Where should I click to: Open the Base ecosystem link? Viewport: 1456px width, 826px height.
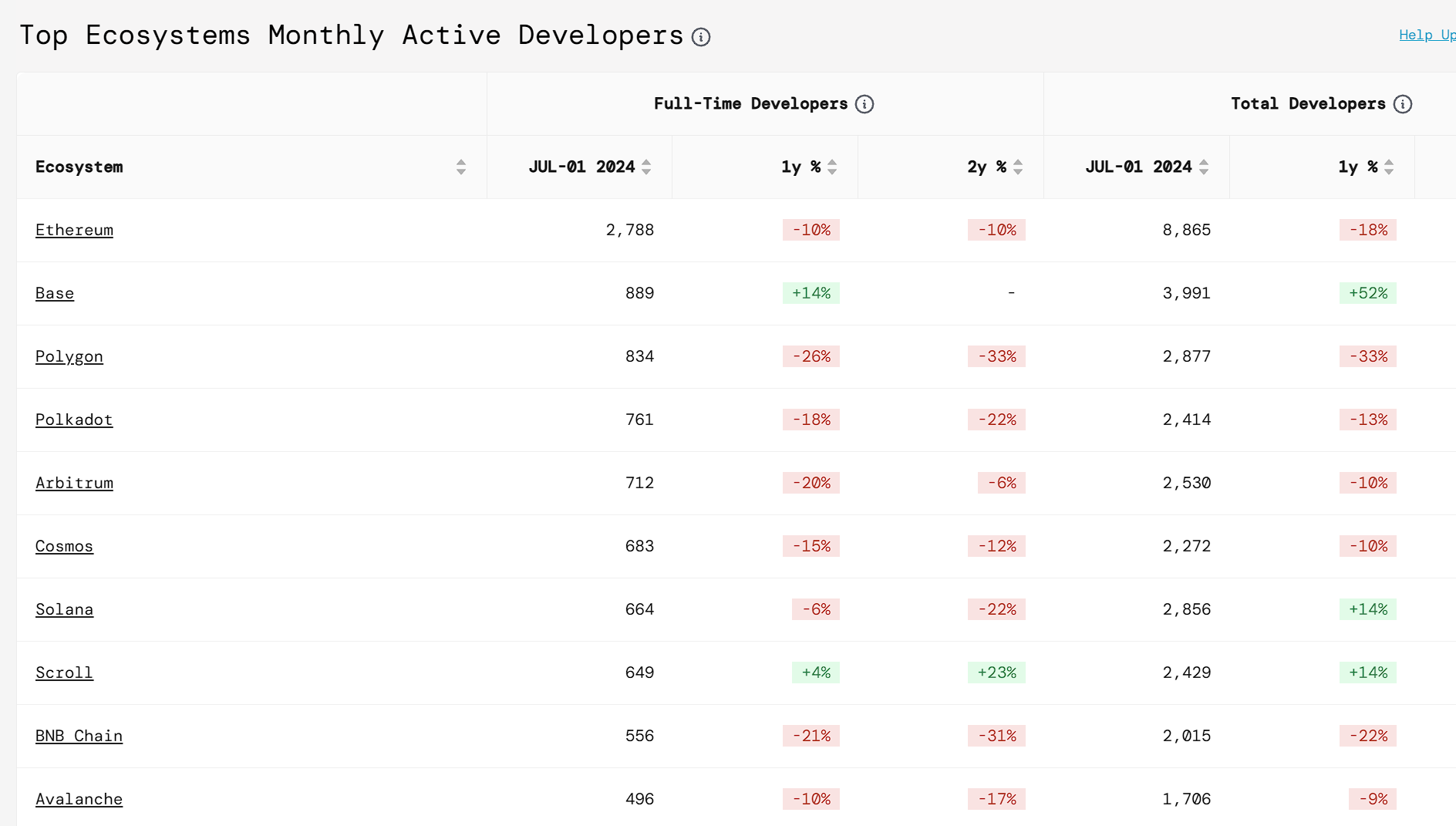[x=55, y=293]
